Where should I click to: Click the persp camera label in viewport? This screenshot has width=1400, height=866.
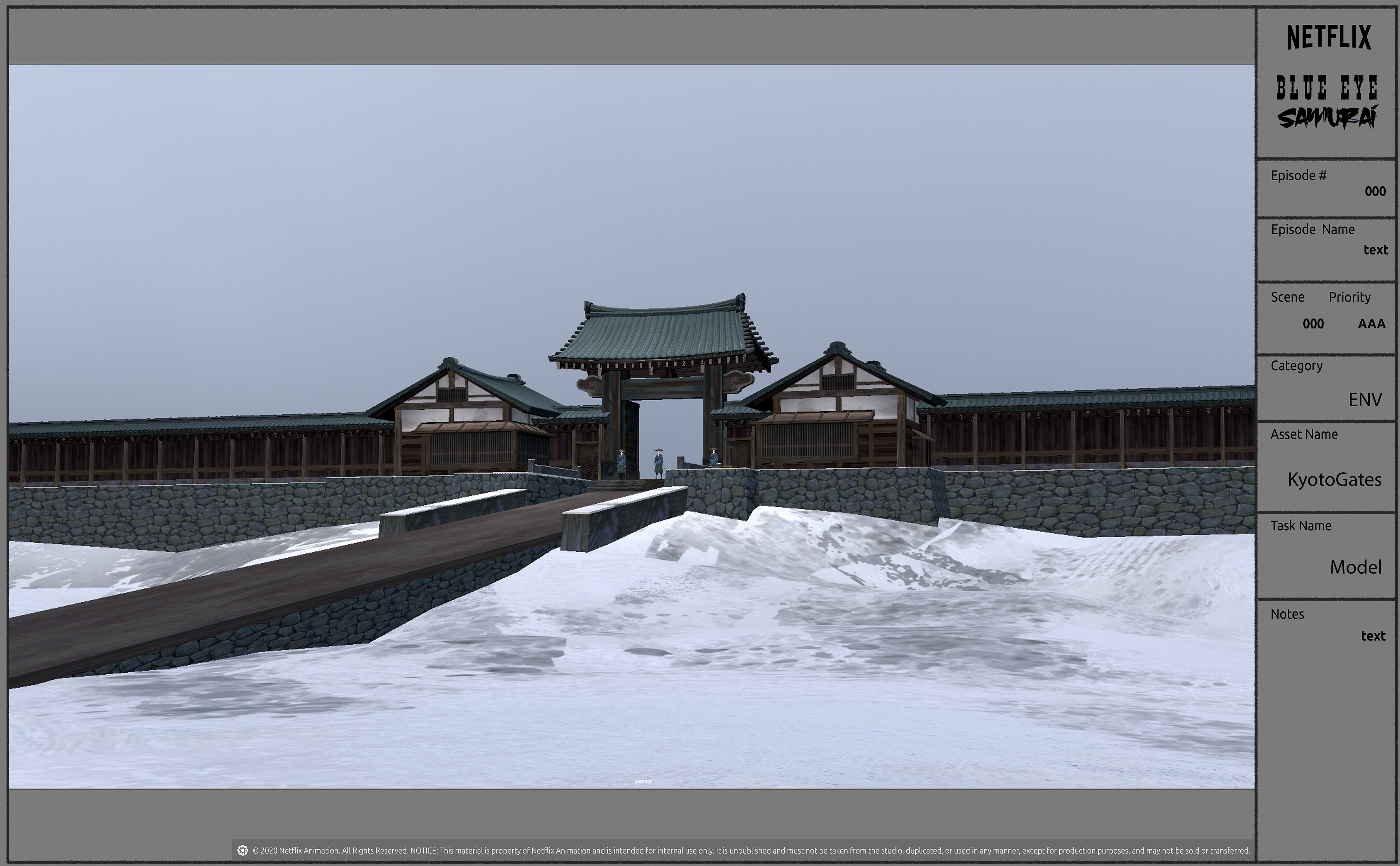643,781
